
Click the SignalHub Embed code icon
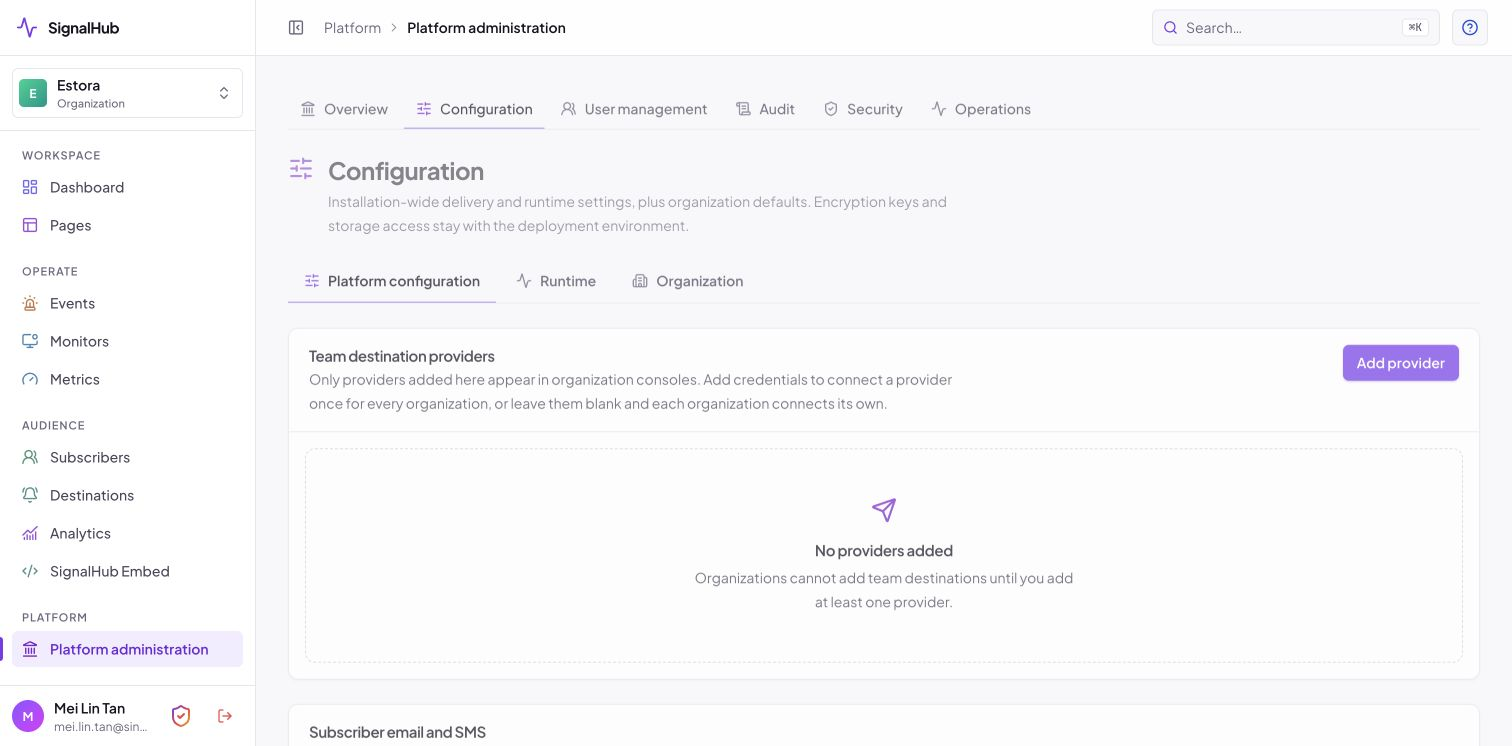[30, 571]
